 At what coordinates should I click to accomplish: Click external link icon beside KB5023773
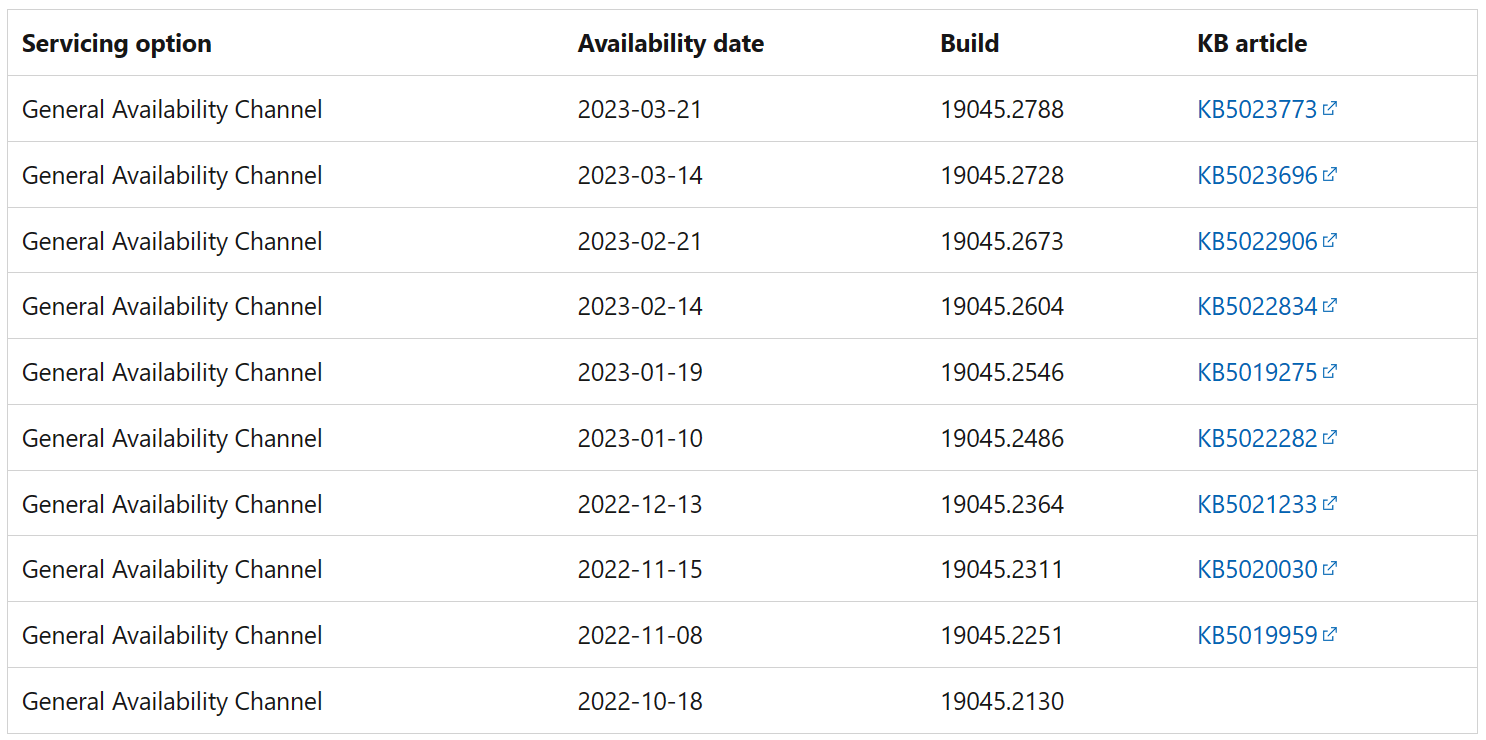click(x=1329, y=109)
